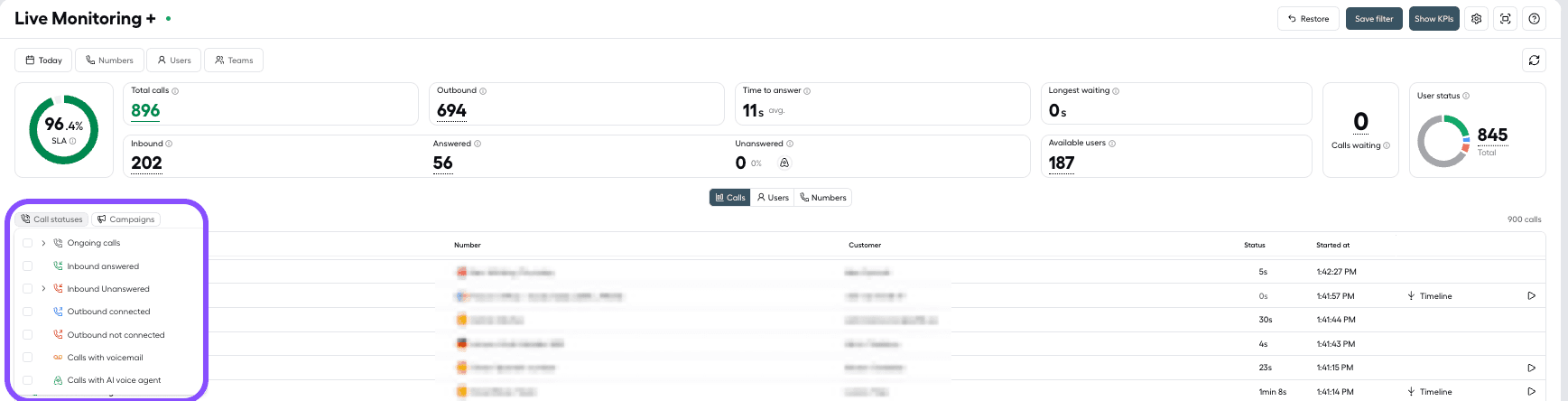Check the Outbound connected checkbox
The height and width of the screenshot is (401, 1568).
(x=27, y=312)
